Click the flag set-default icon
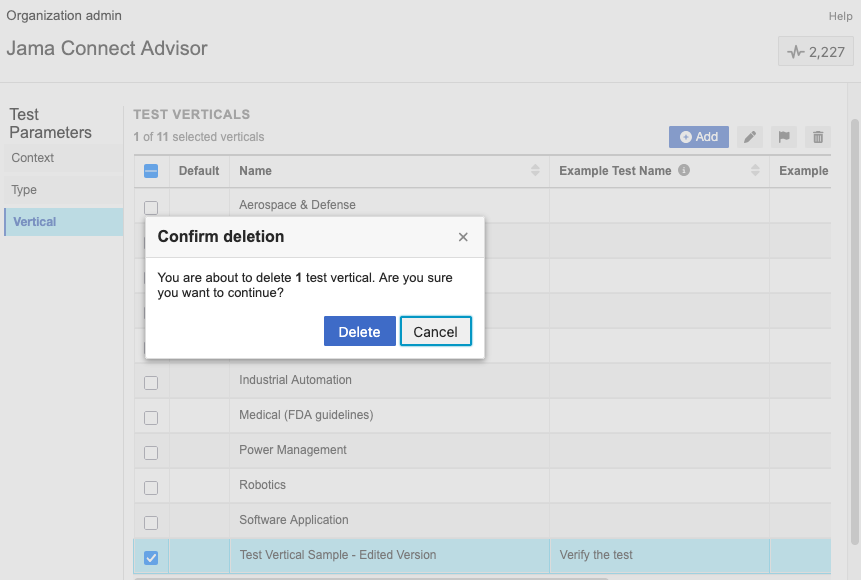Screen dimensions: 861x580 pyautogui.click(x=784, y=137)
